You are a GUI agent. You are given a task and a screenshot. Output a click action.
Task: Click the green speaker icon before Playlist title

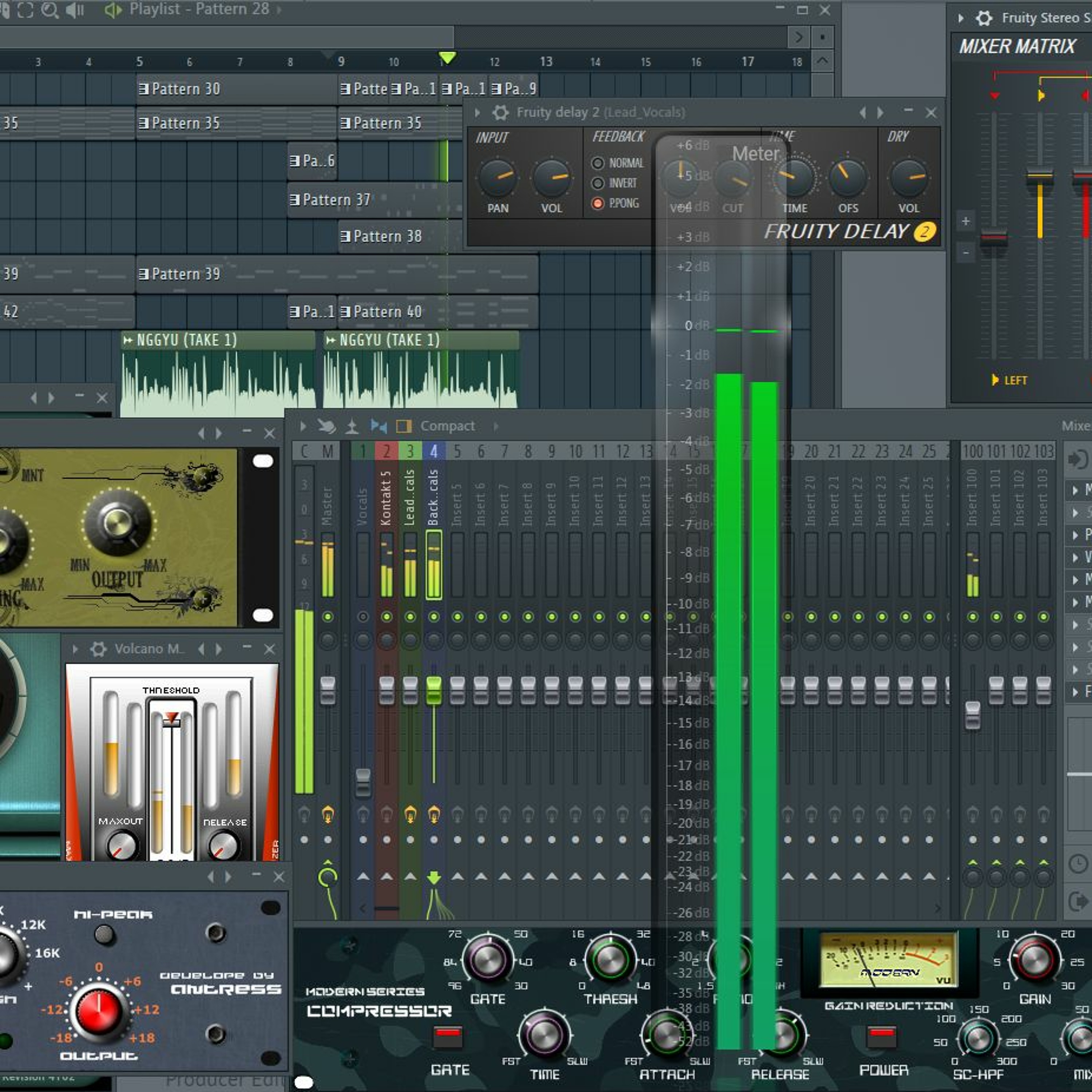[x=114, y=10]
